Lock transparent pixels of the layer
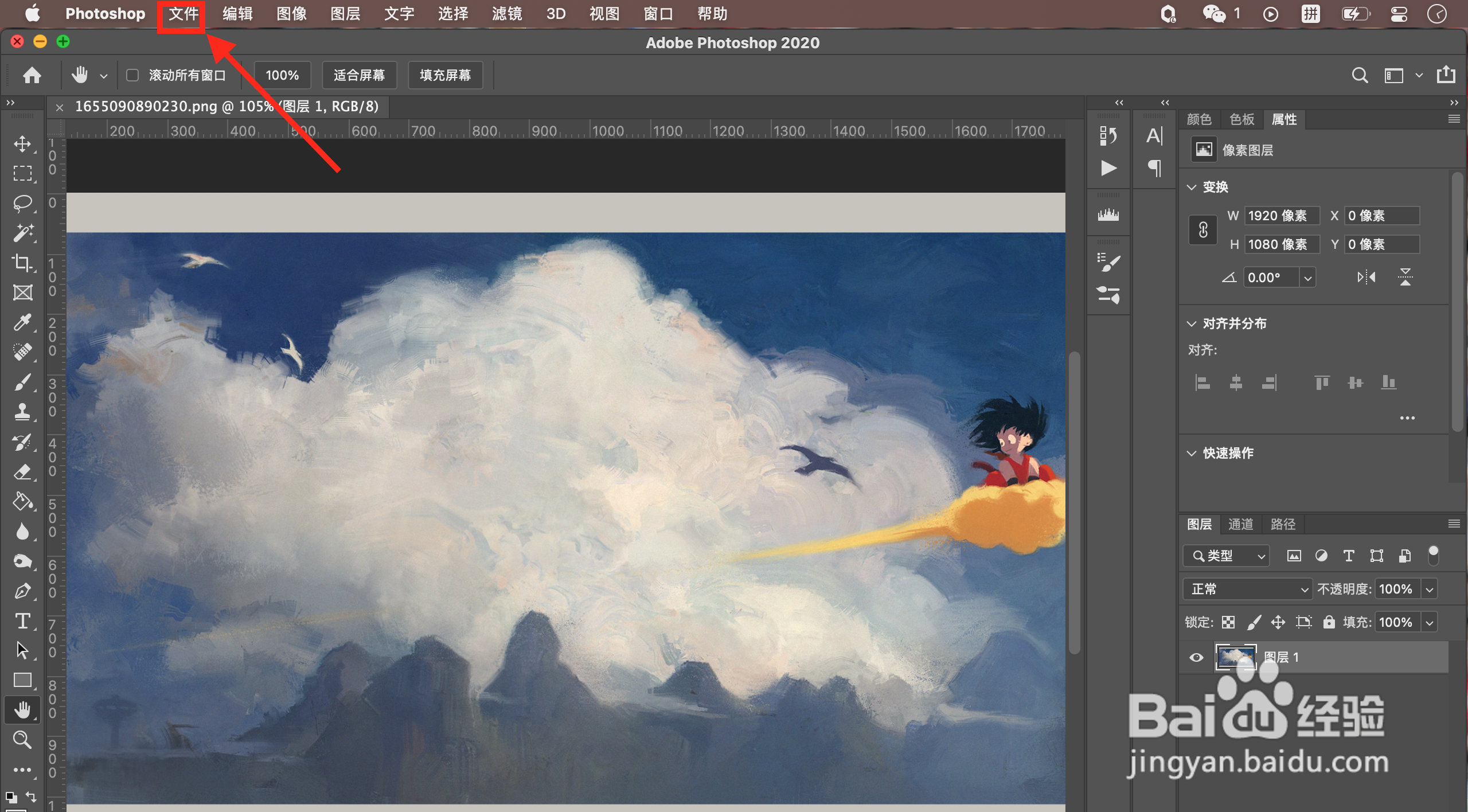The width and height of the screenshot is (1468, 812). point(1228,622)
